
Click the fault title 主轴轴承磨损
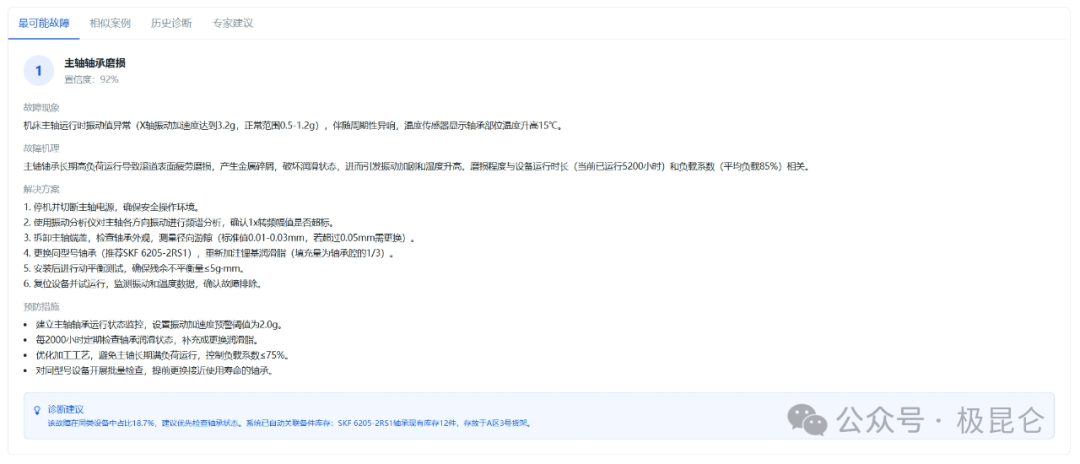95,63
